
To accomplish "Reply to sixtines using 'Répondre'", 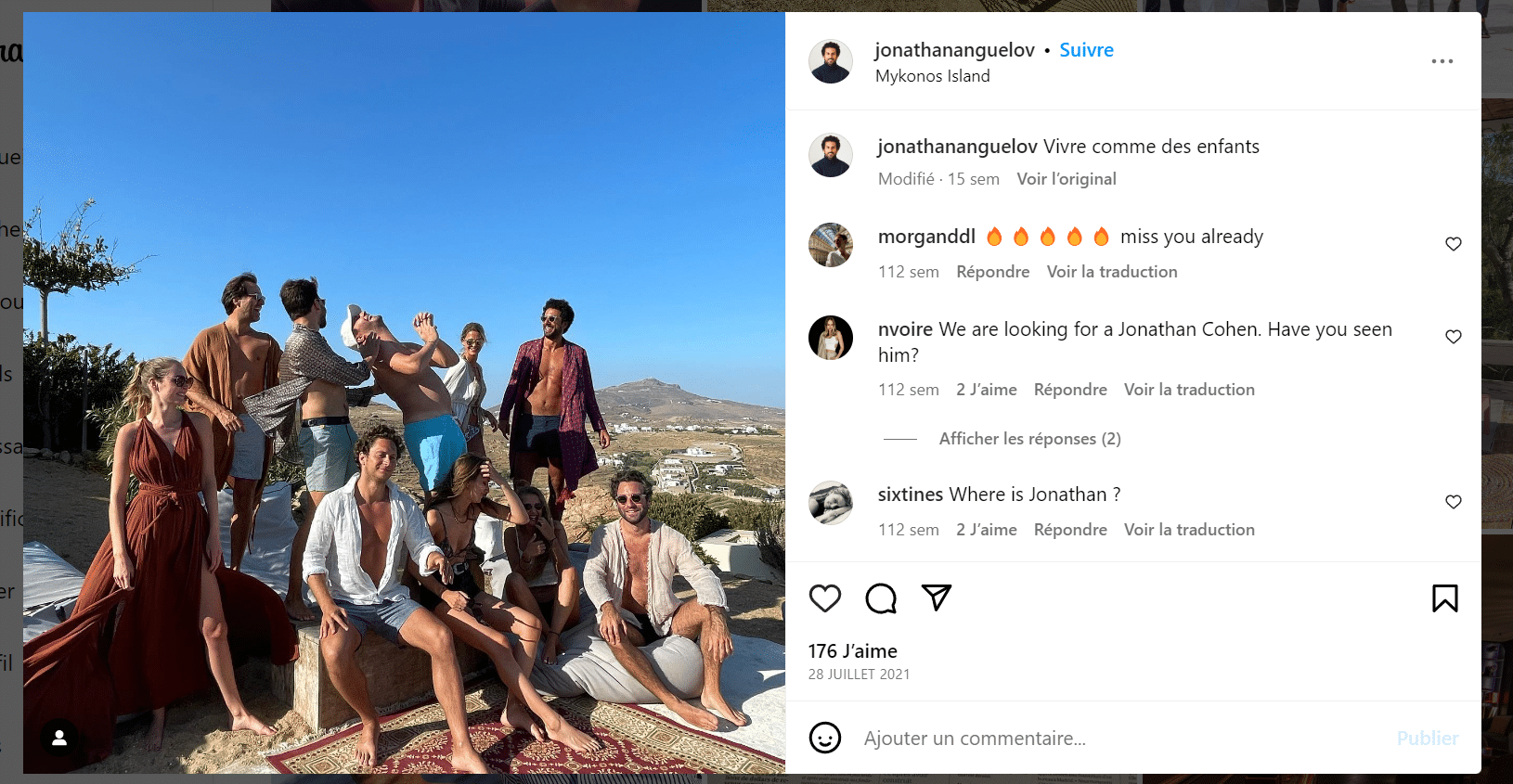I will coord(1070,529).
